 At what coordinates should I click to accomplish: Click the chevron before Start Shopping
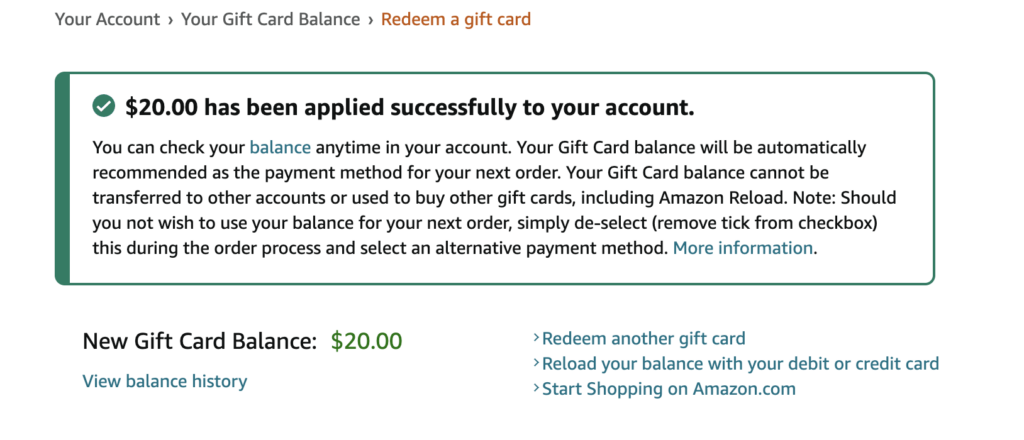537,389
